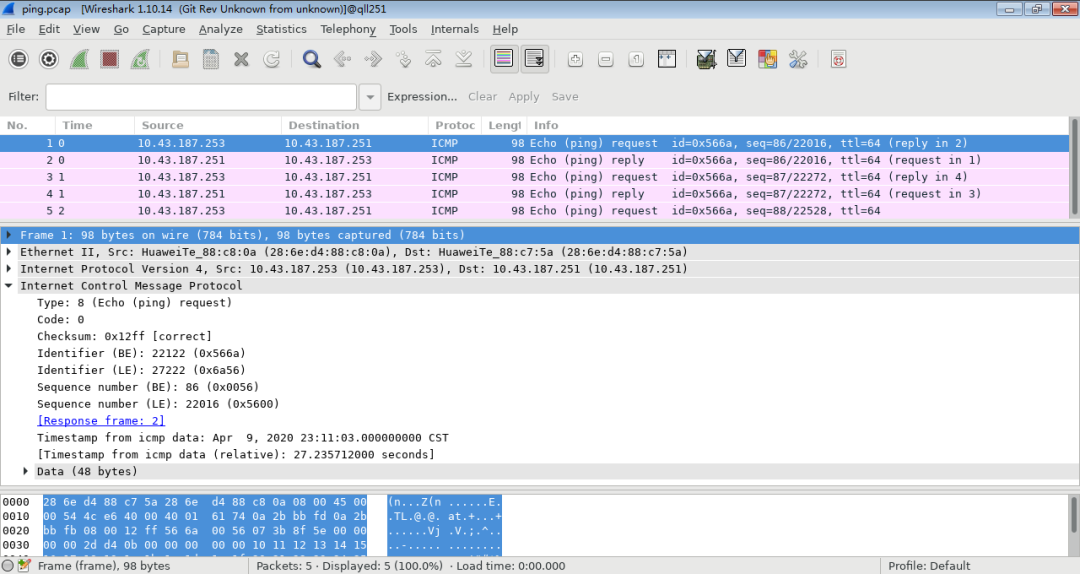
Task: Sort packets by Source column header
Action: pyautogui.click(x=208, y=125)
